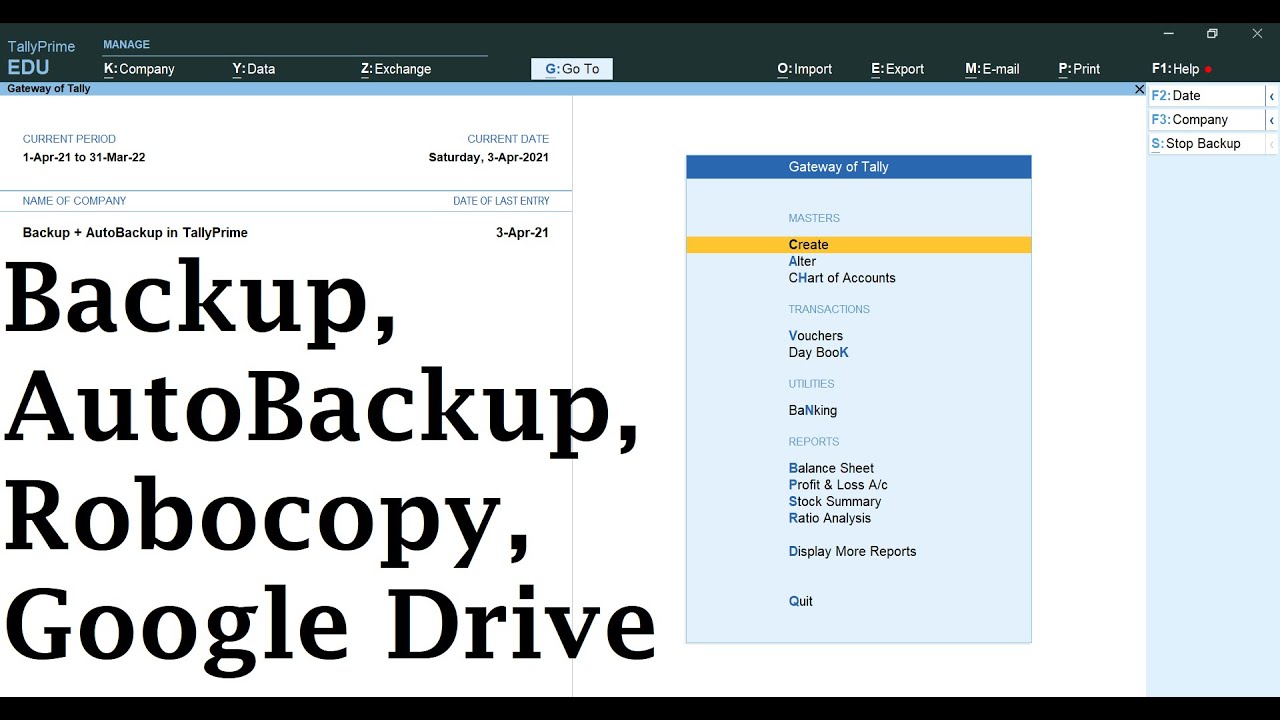Click the MANAGE heading in top bar

click(126, 45)
